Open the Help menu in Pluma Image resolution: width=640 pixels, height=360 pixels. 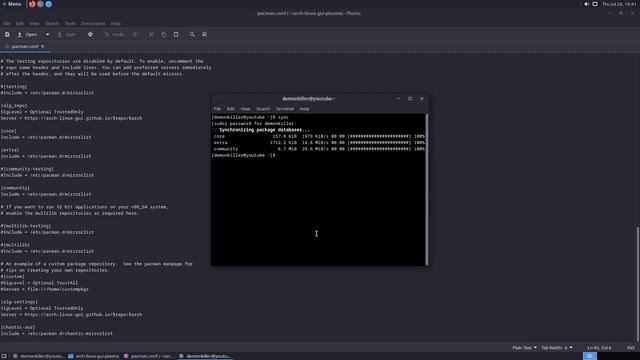pos(116,24)
